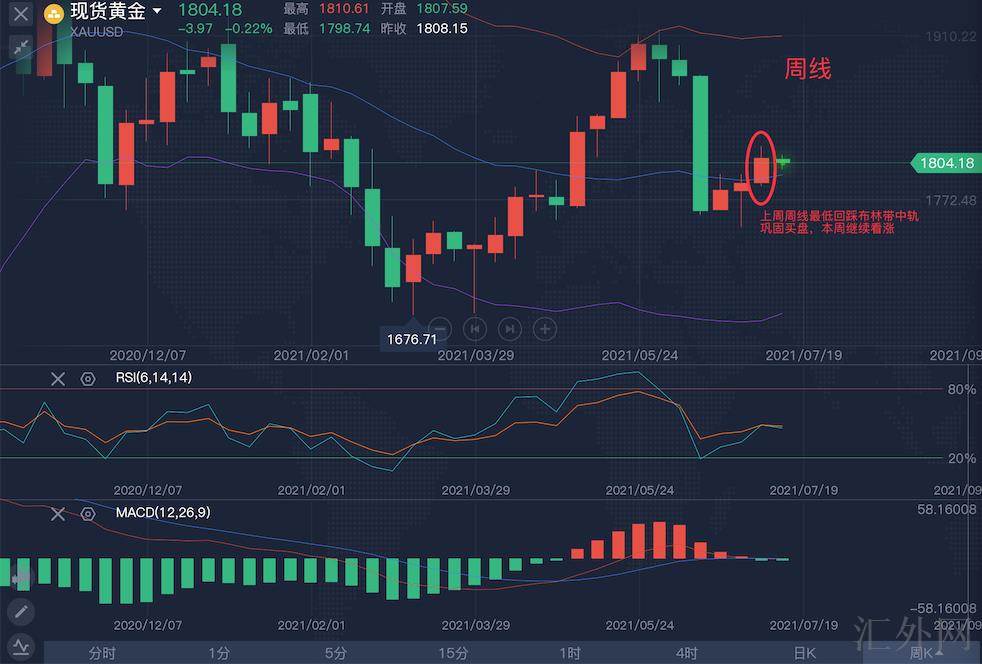This screenshot has height=664, width=982.
Task: Zoom out chart with minus button
Action: pyautogui.click(x=441, y=328)
